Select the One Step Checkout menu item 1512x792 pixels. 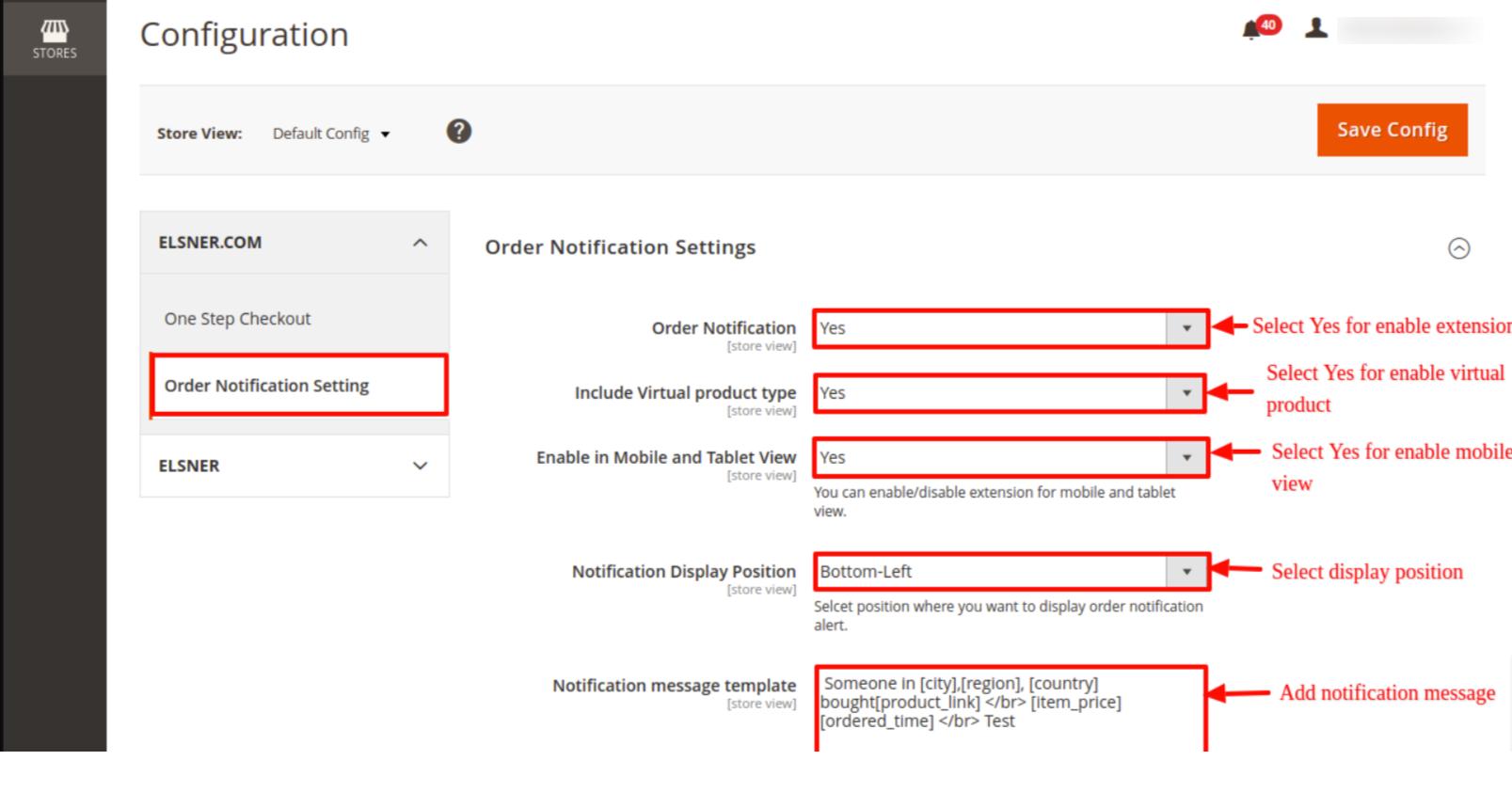coord(237,319)
